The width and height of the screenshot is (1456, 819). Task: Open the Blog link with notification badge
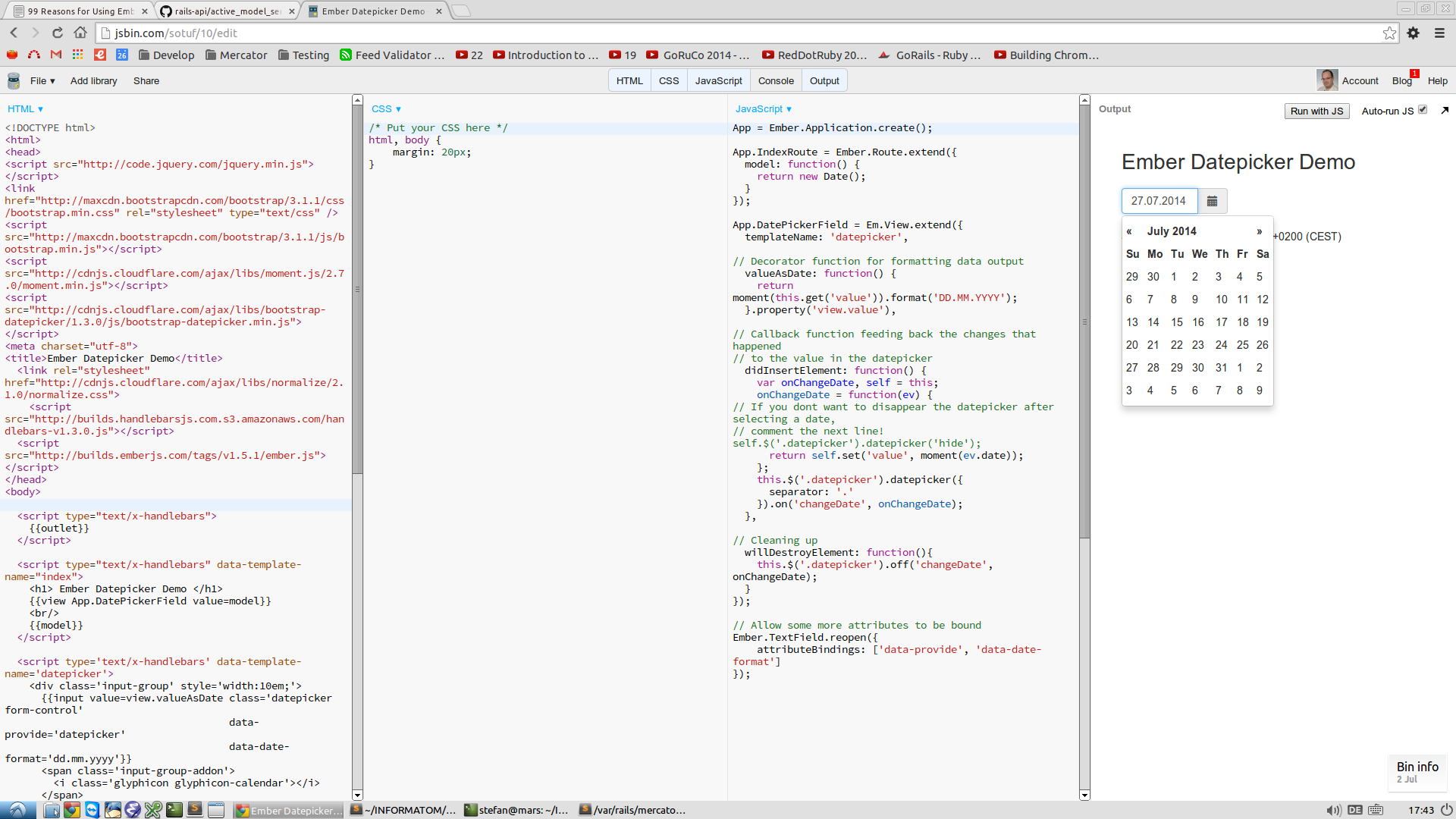pos(1402,80)
